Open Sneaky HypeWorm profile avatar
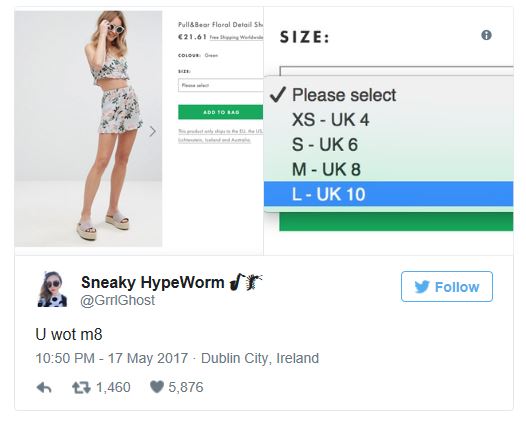Viewport: 526px width, 428px height. pyautogui.click(x=52, y=289)
